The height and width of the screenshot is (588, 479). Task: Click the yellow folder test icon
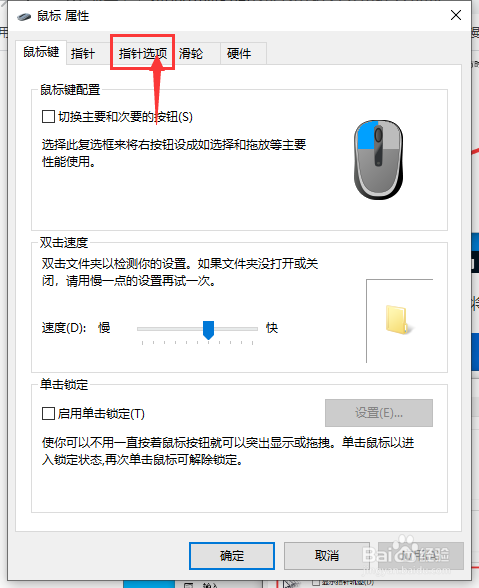click(x=398, y=320)
